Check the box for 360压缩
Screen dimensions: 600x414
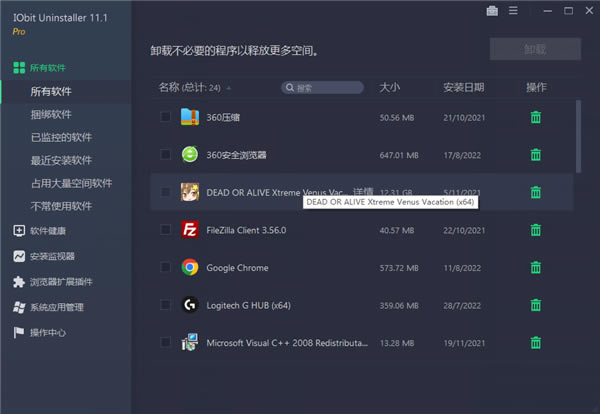165,117
